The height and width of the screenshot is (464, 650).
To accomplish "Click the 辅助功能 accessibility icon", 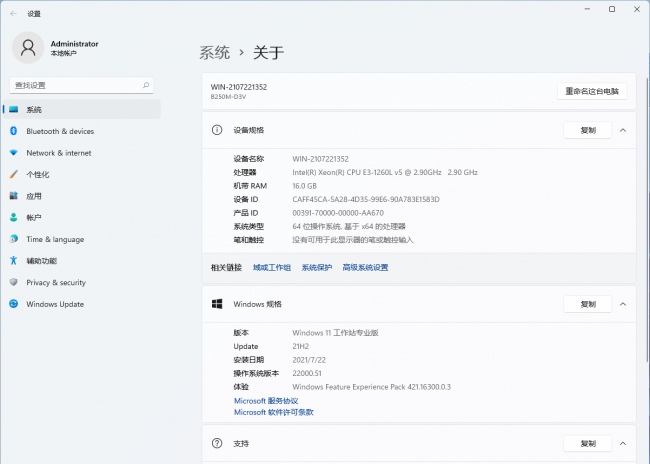I will coord(14,260).
